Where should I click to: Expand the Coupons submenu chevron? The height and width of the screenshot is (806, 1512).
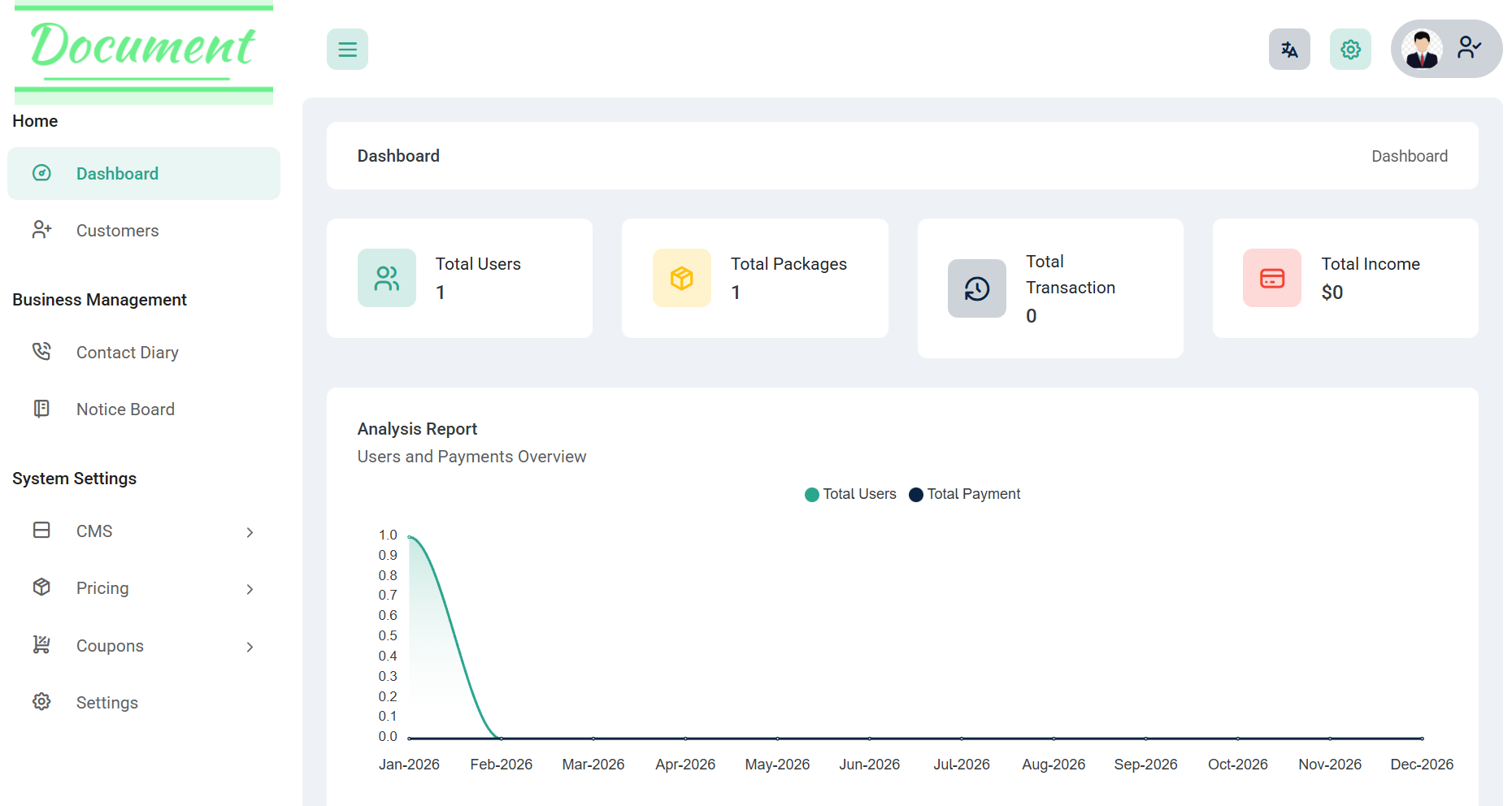(250, 647)
